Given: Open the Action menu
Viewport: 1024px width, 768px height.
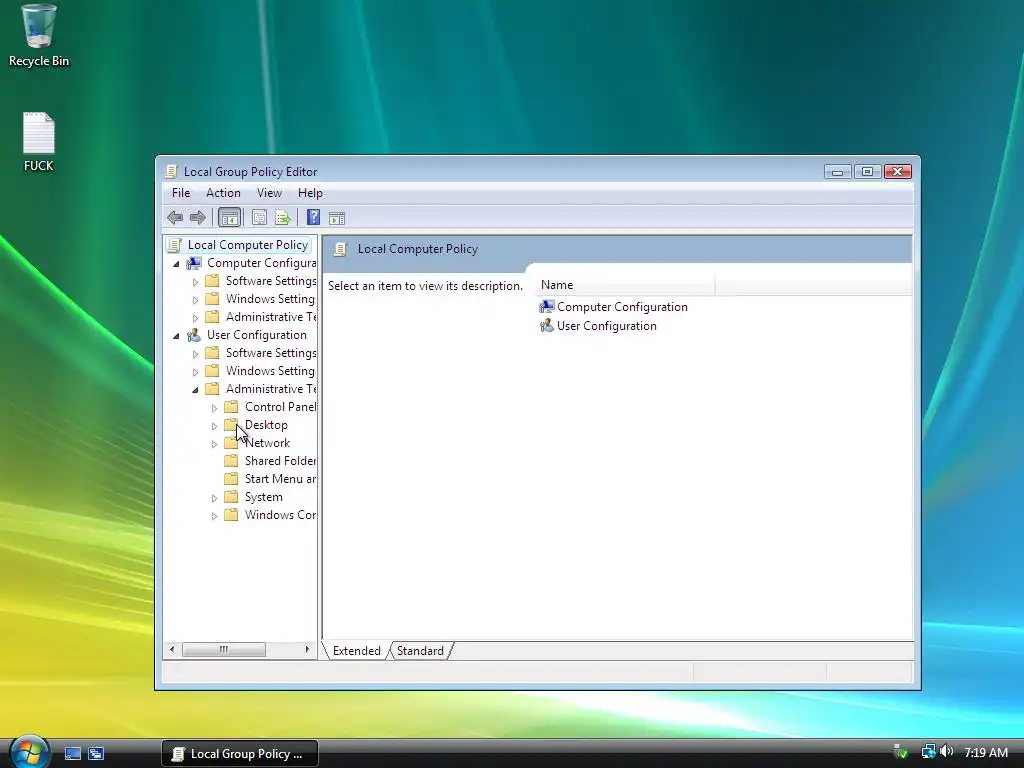Looking at the screenshot, I should 223,193.
